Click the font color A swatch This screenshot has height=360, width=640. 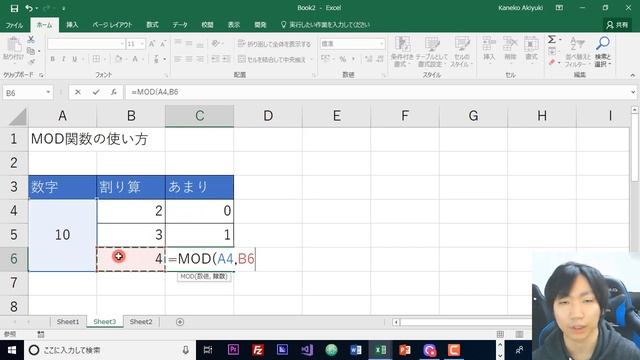(x=135, y=60)
